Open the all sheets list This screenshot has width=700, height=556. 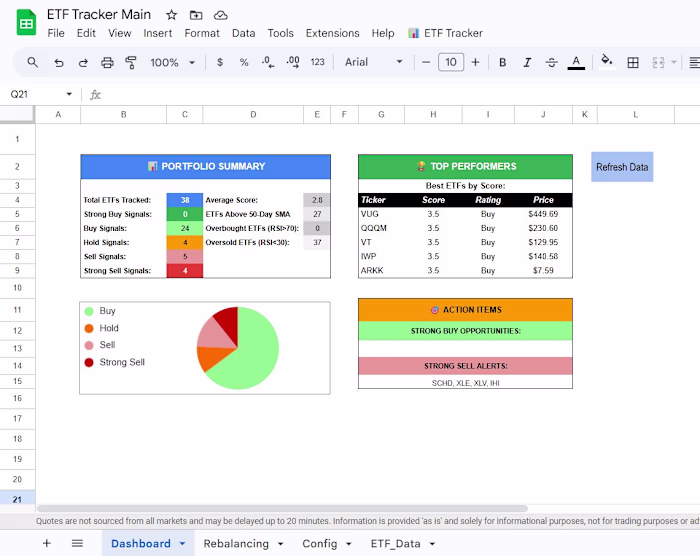[77, 543]
